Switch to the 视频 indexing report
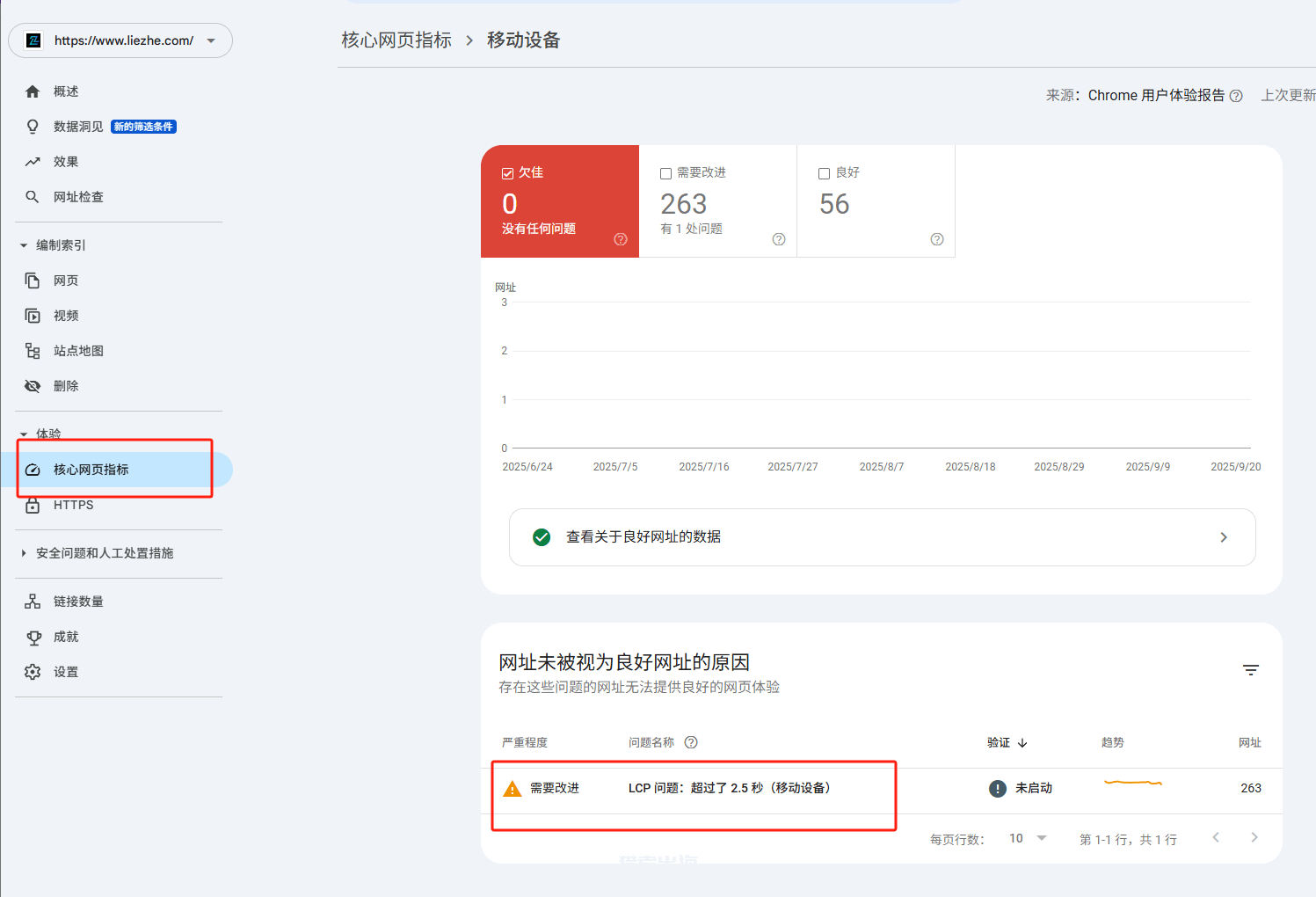 click(65, 315)
